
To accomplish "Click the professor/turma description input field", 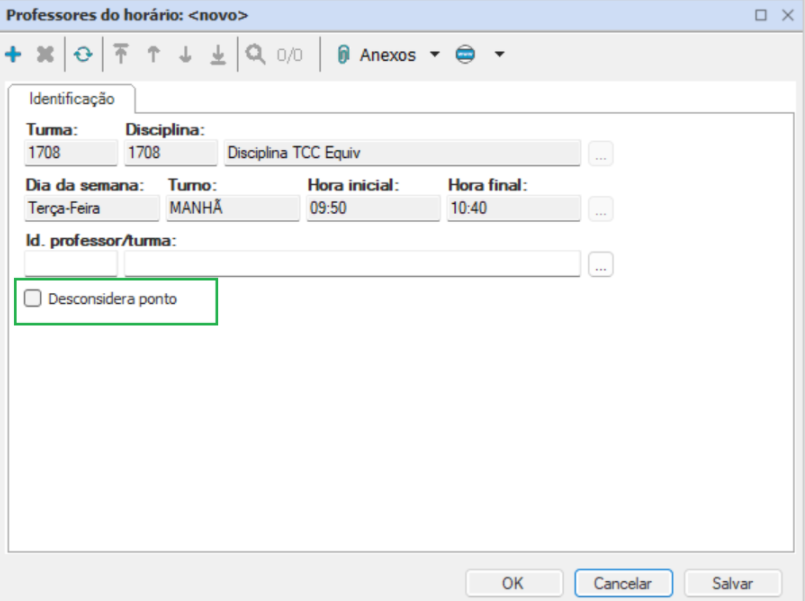I will tap(352, 264).
